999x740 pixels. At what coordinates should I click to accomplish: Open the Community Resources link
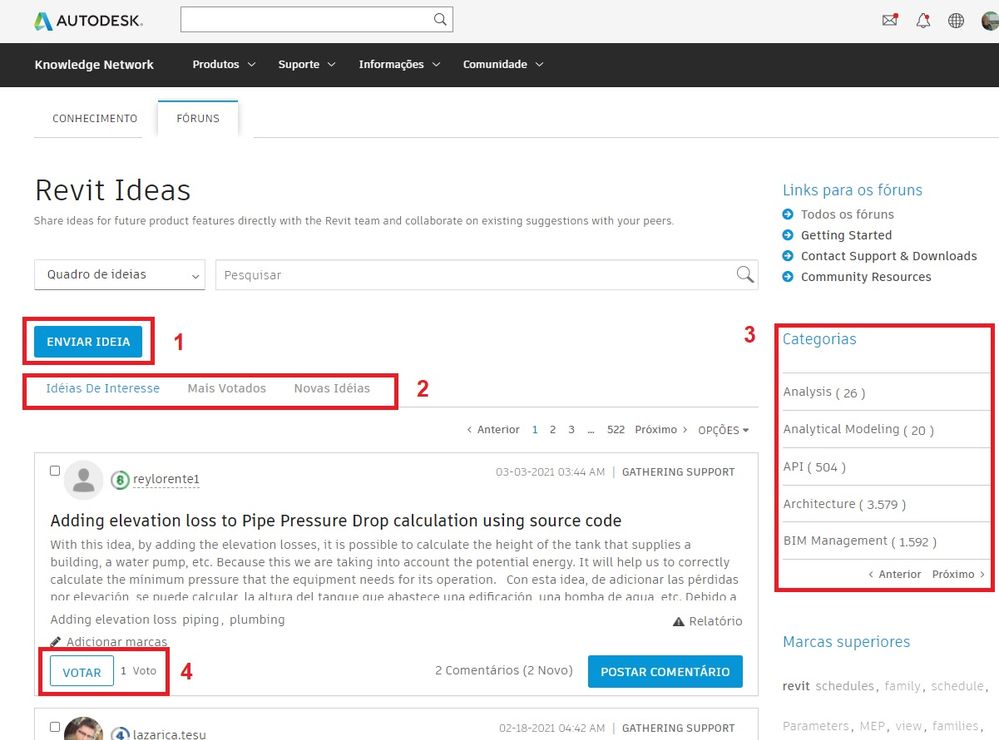(x=866, y=277)
